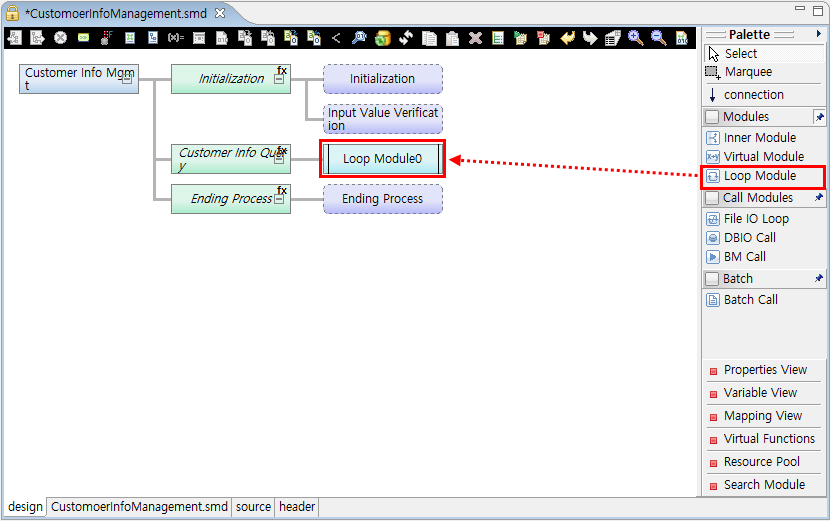Toggle the pin on the Call Modules drawer
Viewport: 830px width, 521px height.
[x=819, y=197]
